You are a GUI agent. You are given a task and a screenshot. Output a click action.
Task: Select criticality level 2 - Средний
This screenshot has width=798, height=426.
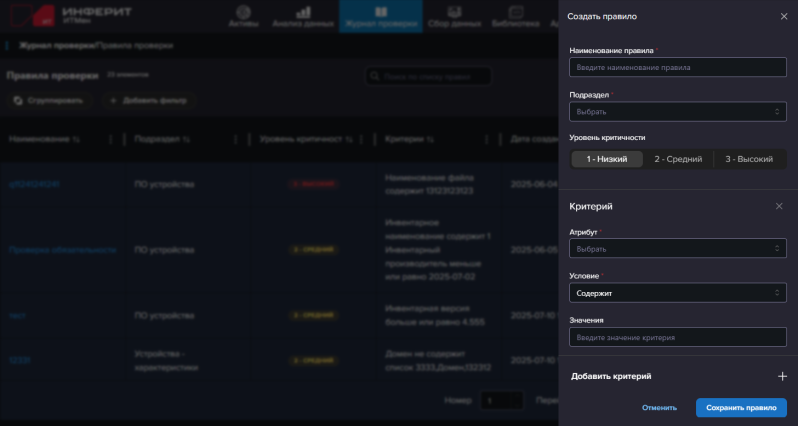pyautogui.click(x=677, y=159)
